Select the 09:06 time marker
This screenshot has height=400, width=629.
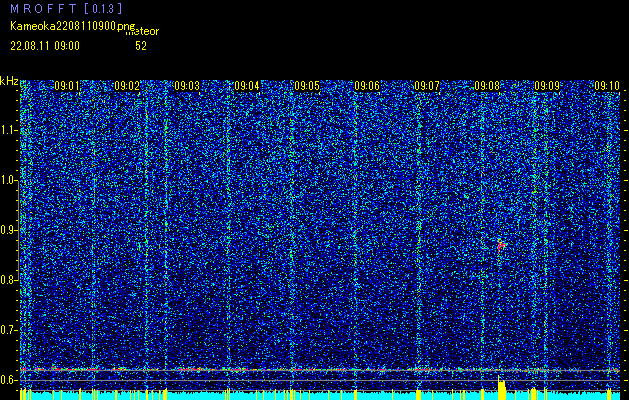pos(367,85)
